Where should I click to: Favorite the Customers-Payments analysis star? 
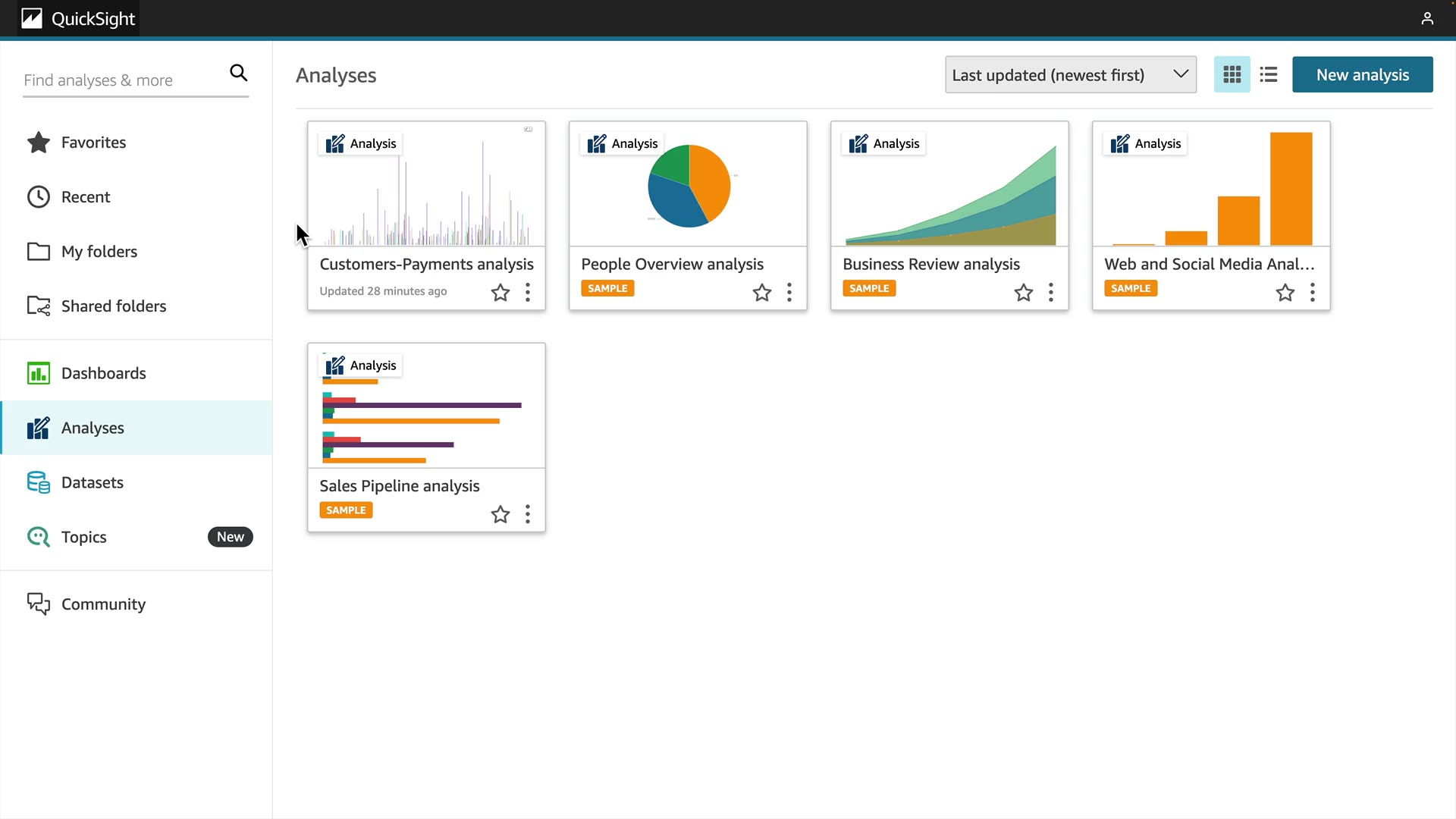[500, 292]
